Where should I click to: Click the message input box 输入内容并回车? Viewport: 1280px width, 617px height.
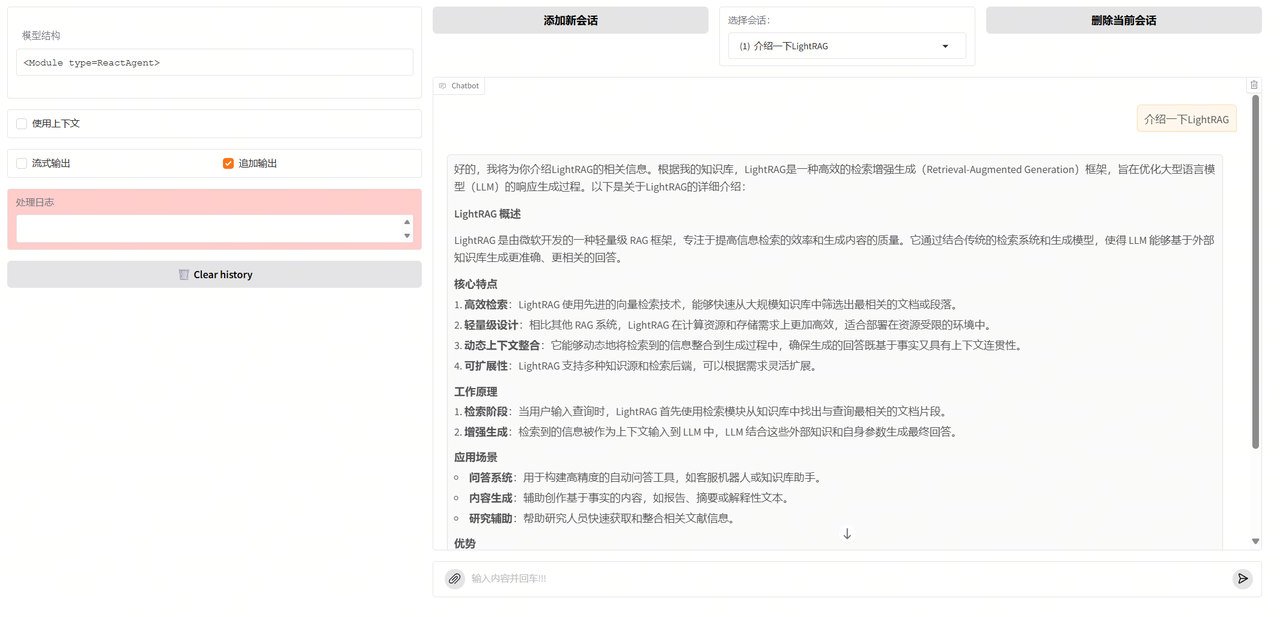(x=846, y=578)
